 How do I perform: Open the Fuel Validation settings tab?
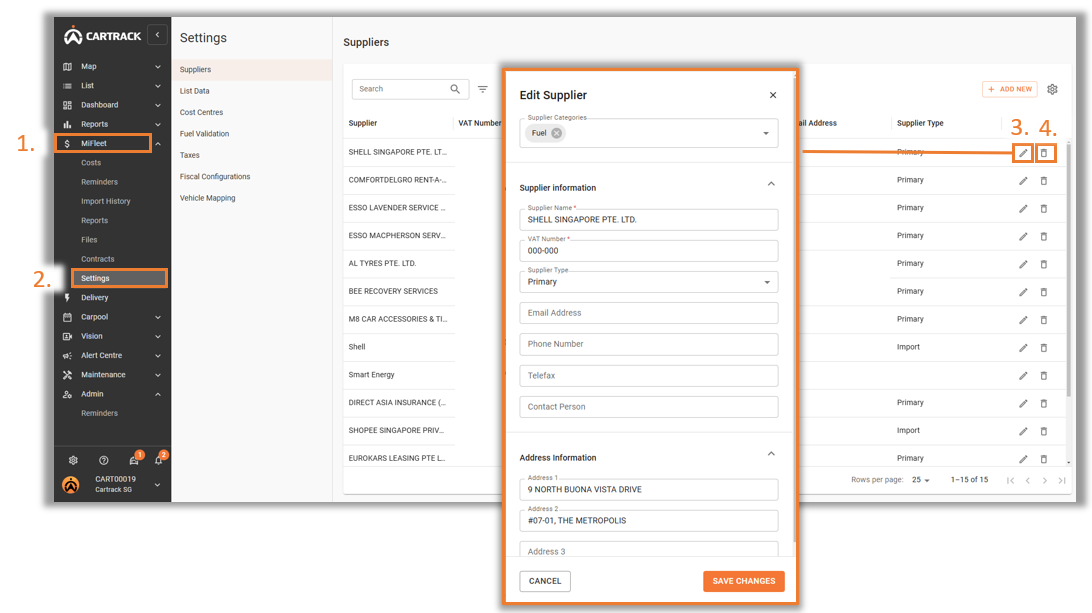pyautogui.click(x=204, y=134)
